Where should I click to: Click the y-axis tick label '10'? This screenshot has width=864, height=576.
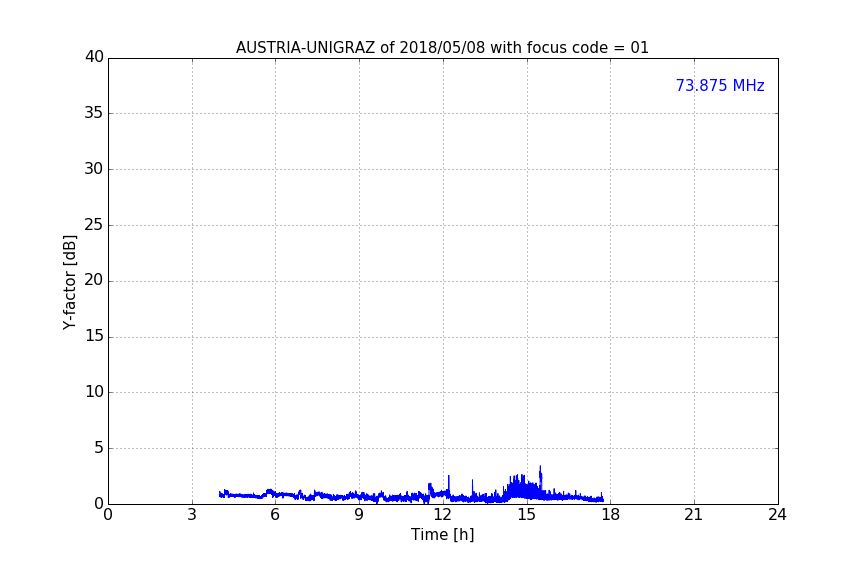click(x=94, y=392)
